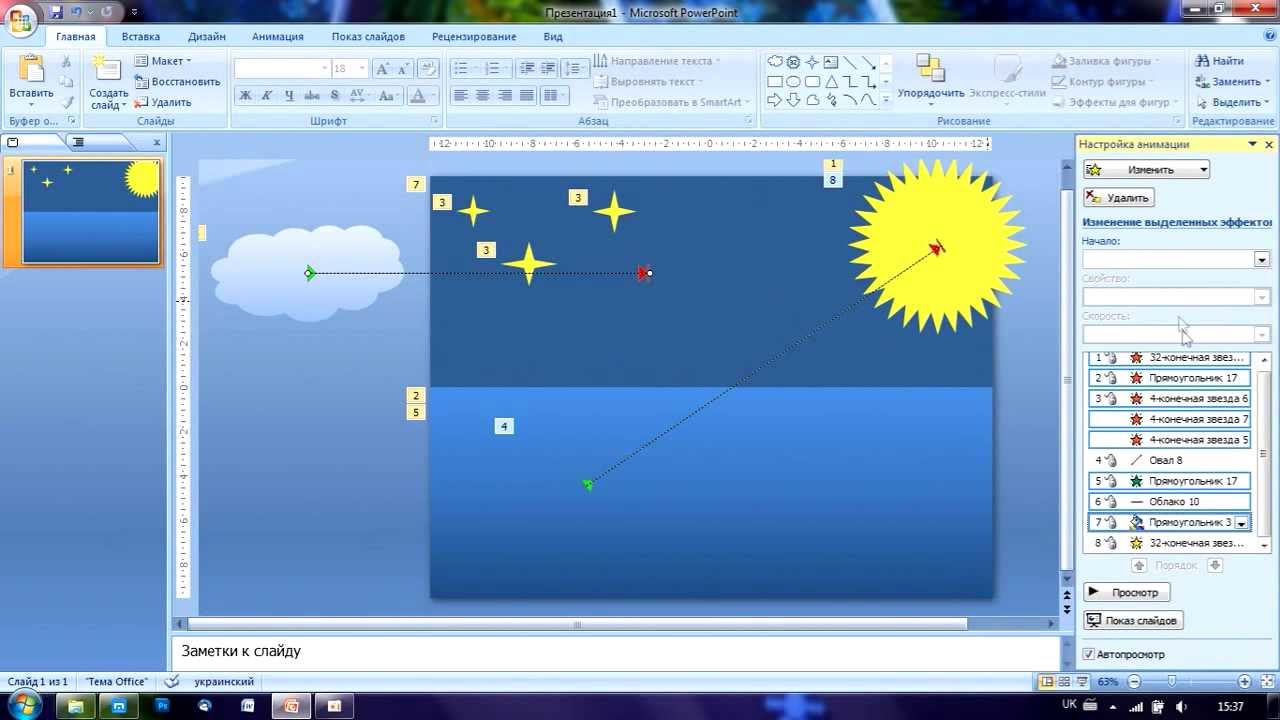
Task: Align text left
Action: 460,96
